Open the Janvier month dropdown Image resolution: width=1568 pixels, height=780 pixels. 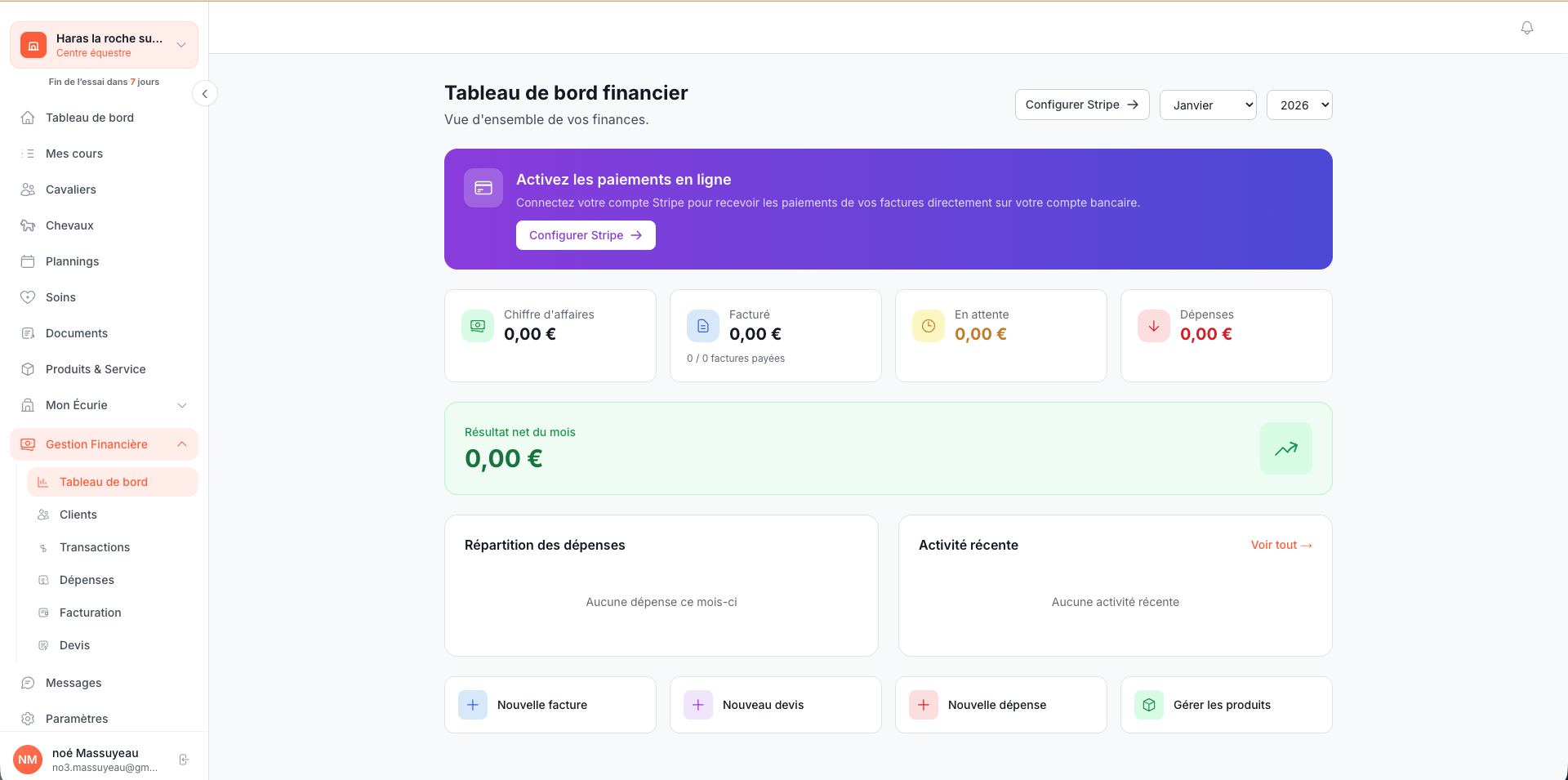point(1208,105)
